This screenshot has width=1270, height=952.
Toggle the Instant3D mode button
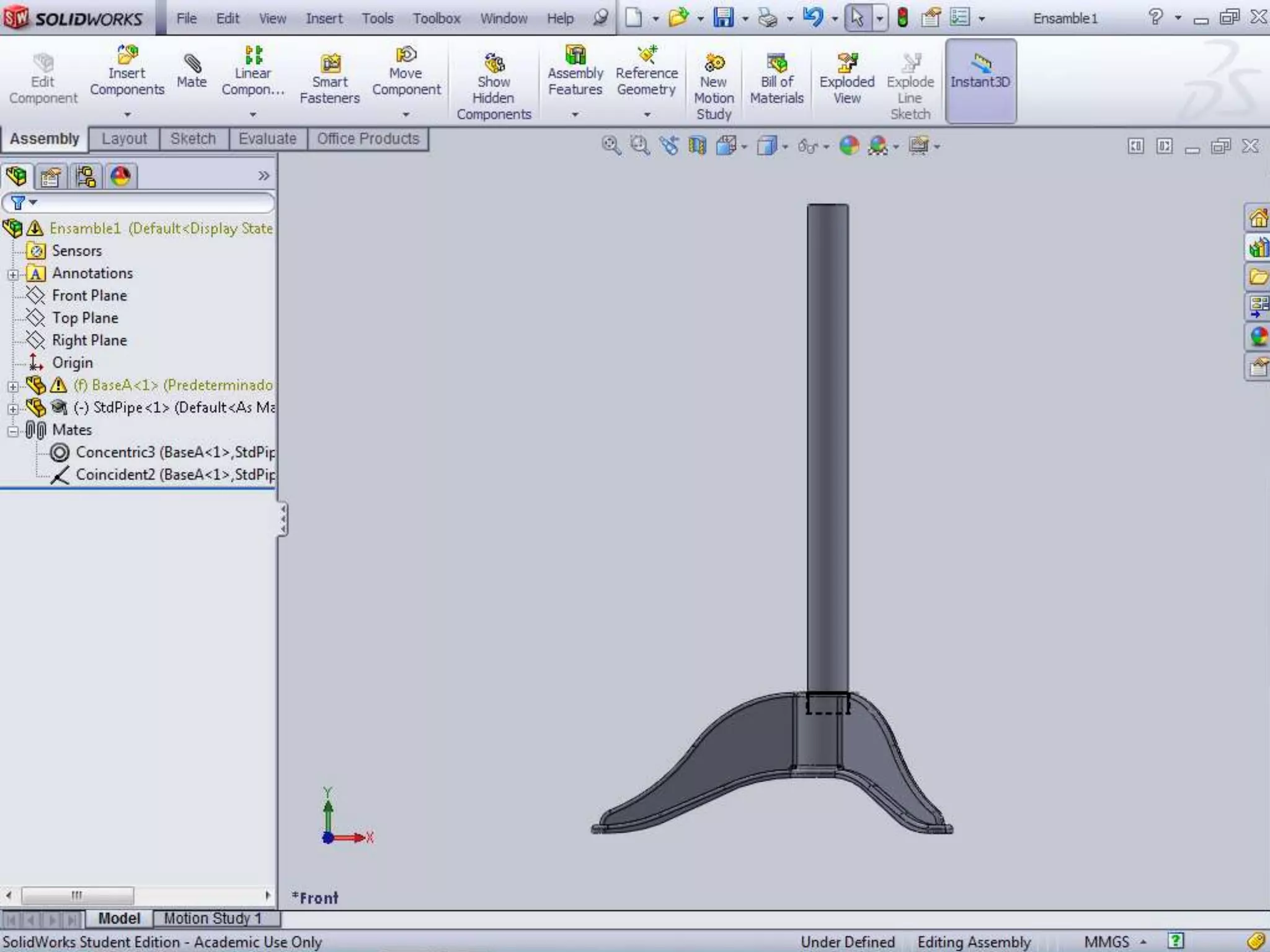tap(980, 81)
